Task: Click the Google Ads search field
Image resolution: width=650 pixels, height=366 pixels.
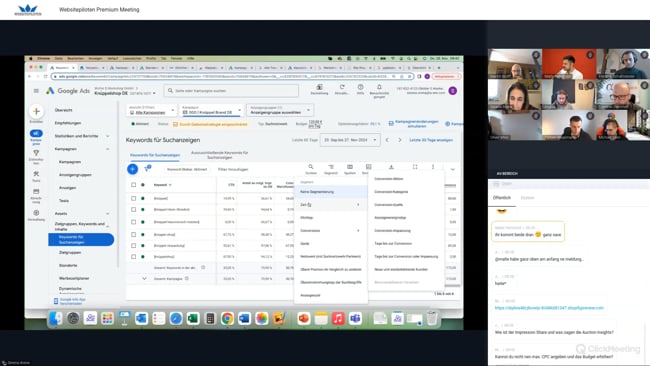Action: click(x=231, y=91)
